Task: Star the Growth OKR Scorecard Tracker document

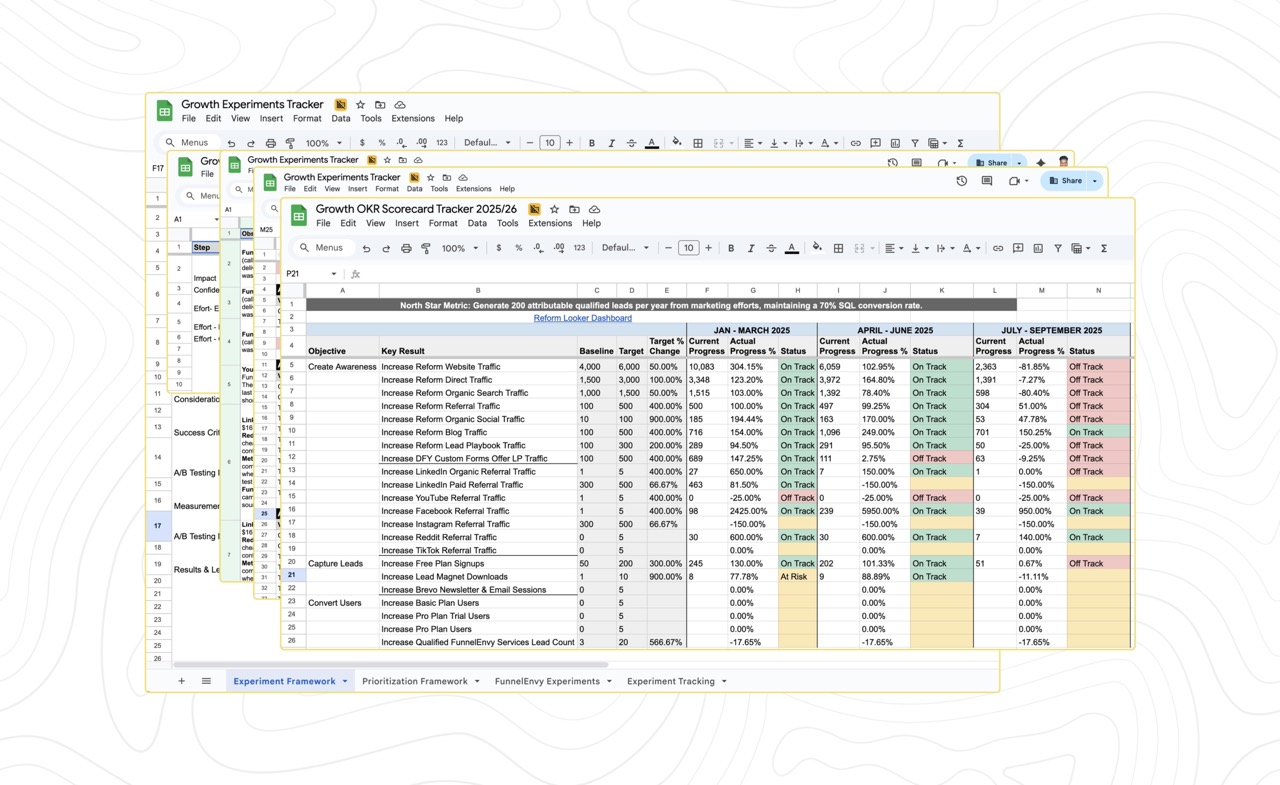Action: (554, 210)
